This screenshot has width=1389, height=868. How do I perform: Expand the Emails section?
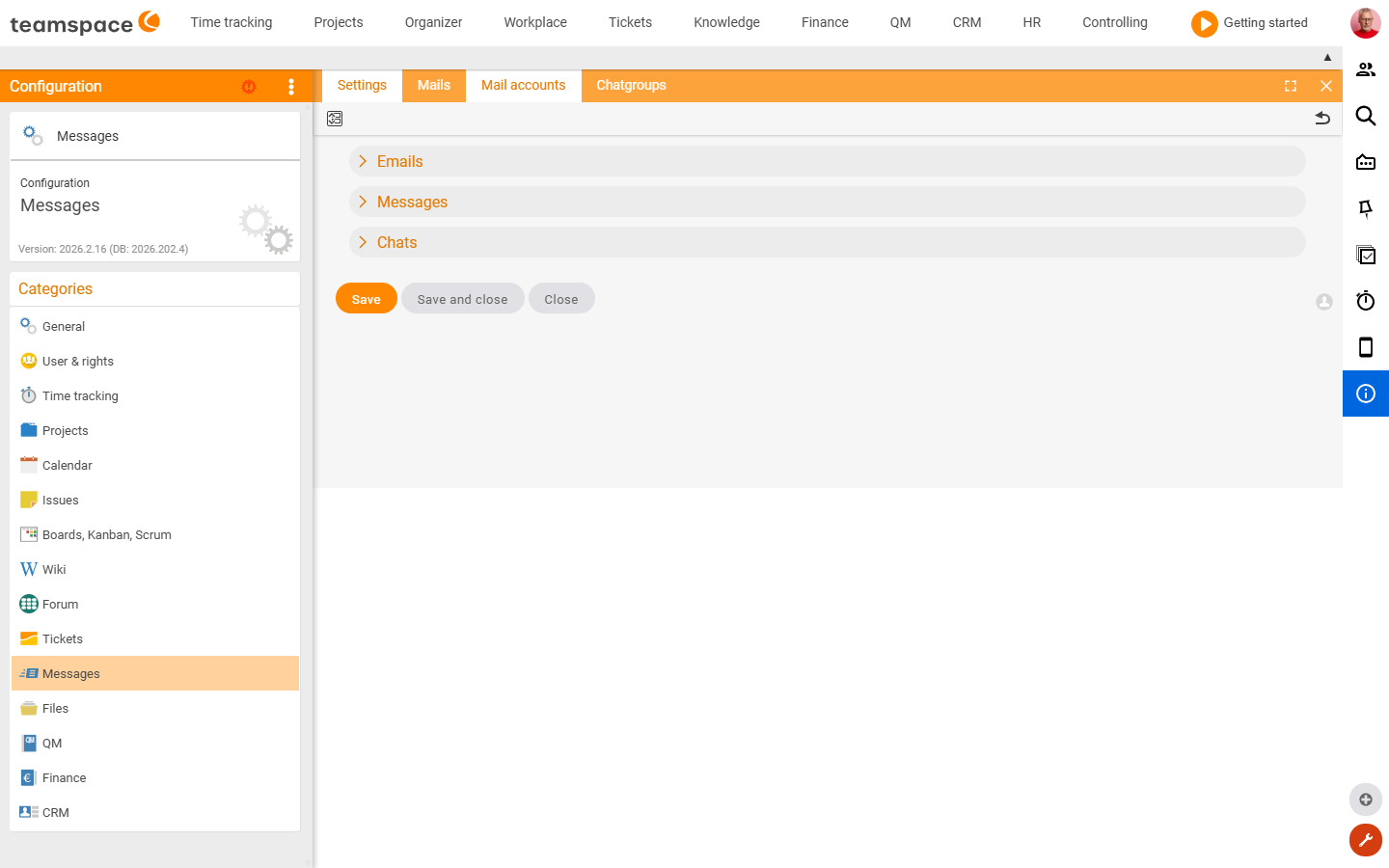[x=828, y=161]
